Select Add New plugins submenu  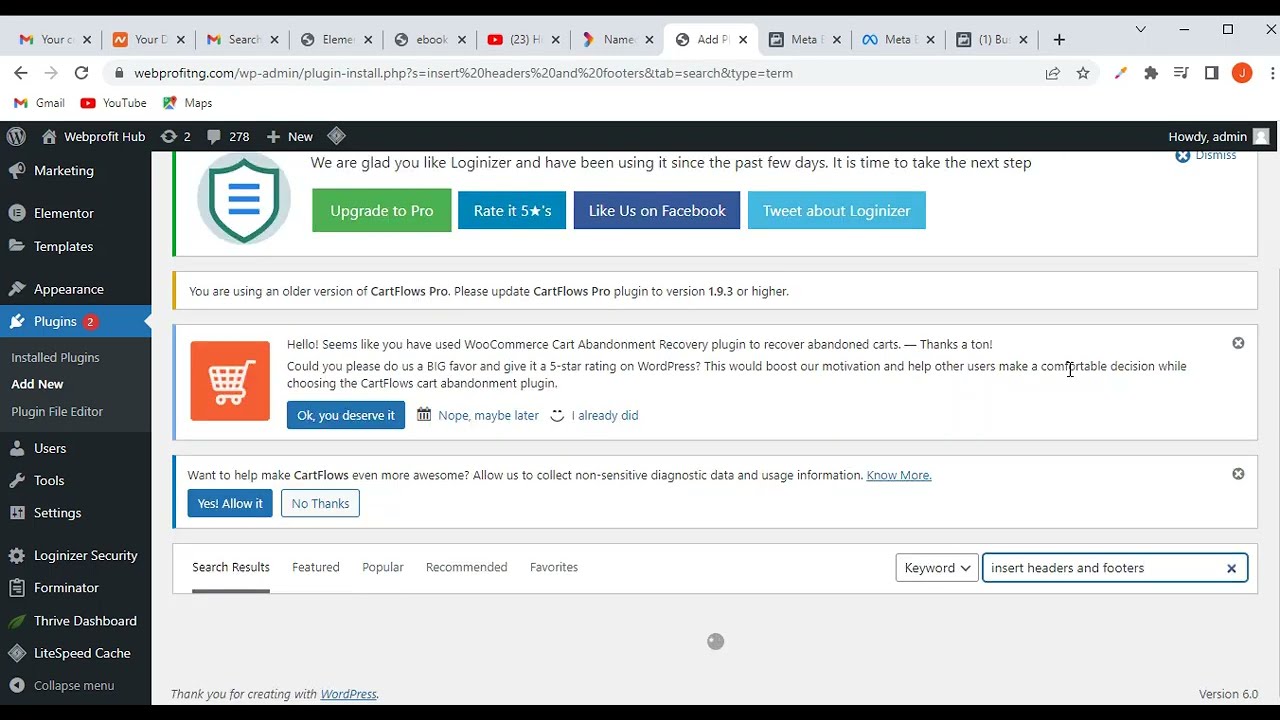(x=37, y=384)
